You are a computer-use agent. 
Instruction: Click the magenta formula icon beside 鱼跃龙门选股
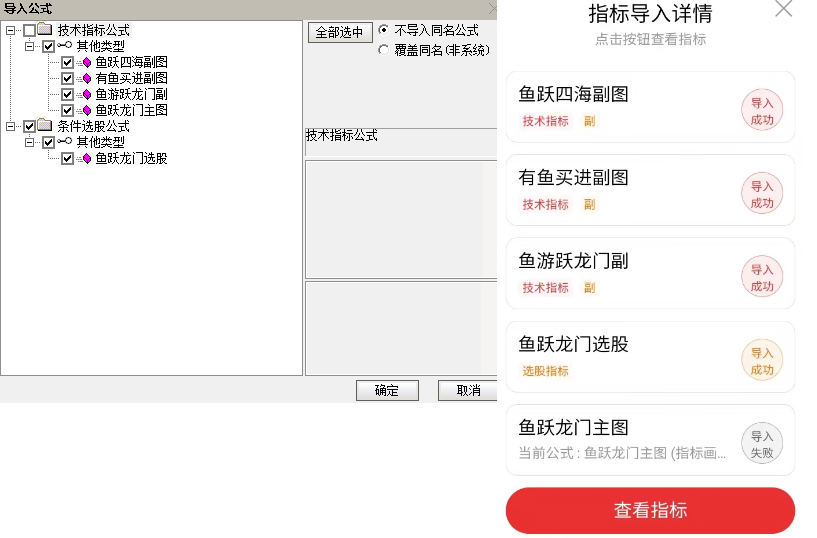[86, 158]
